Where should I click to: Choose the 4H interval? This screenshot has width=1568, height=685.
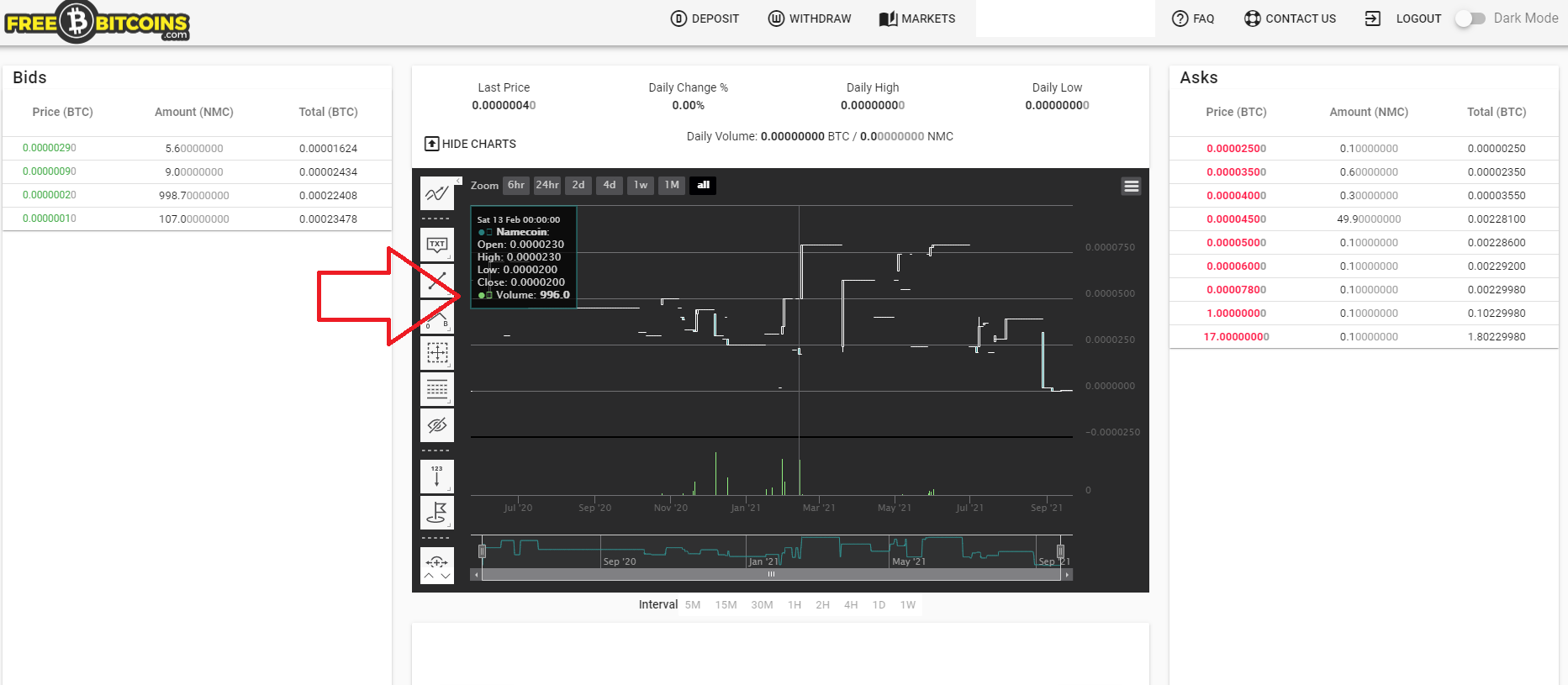click(x=851, y=605)
